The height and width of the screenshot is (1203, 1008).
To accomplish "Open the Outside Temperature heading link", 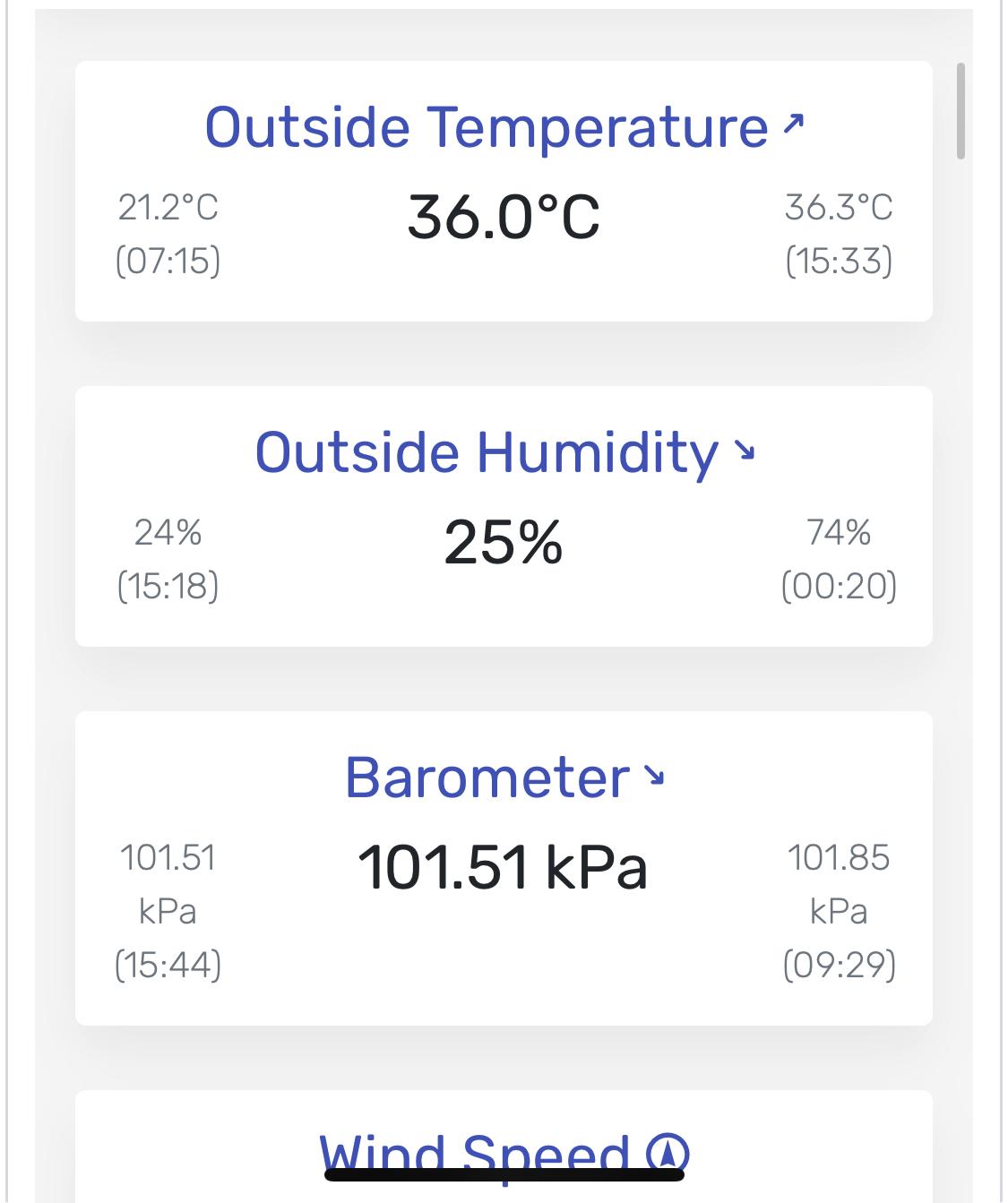I will (487, 127).
